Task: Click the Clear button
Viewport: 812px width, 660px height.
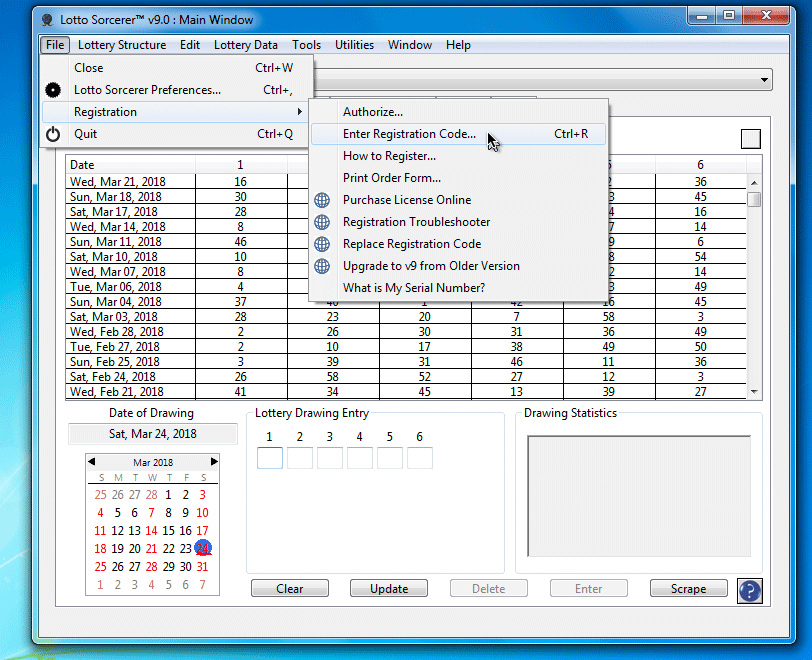Action: (290, 589)
